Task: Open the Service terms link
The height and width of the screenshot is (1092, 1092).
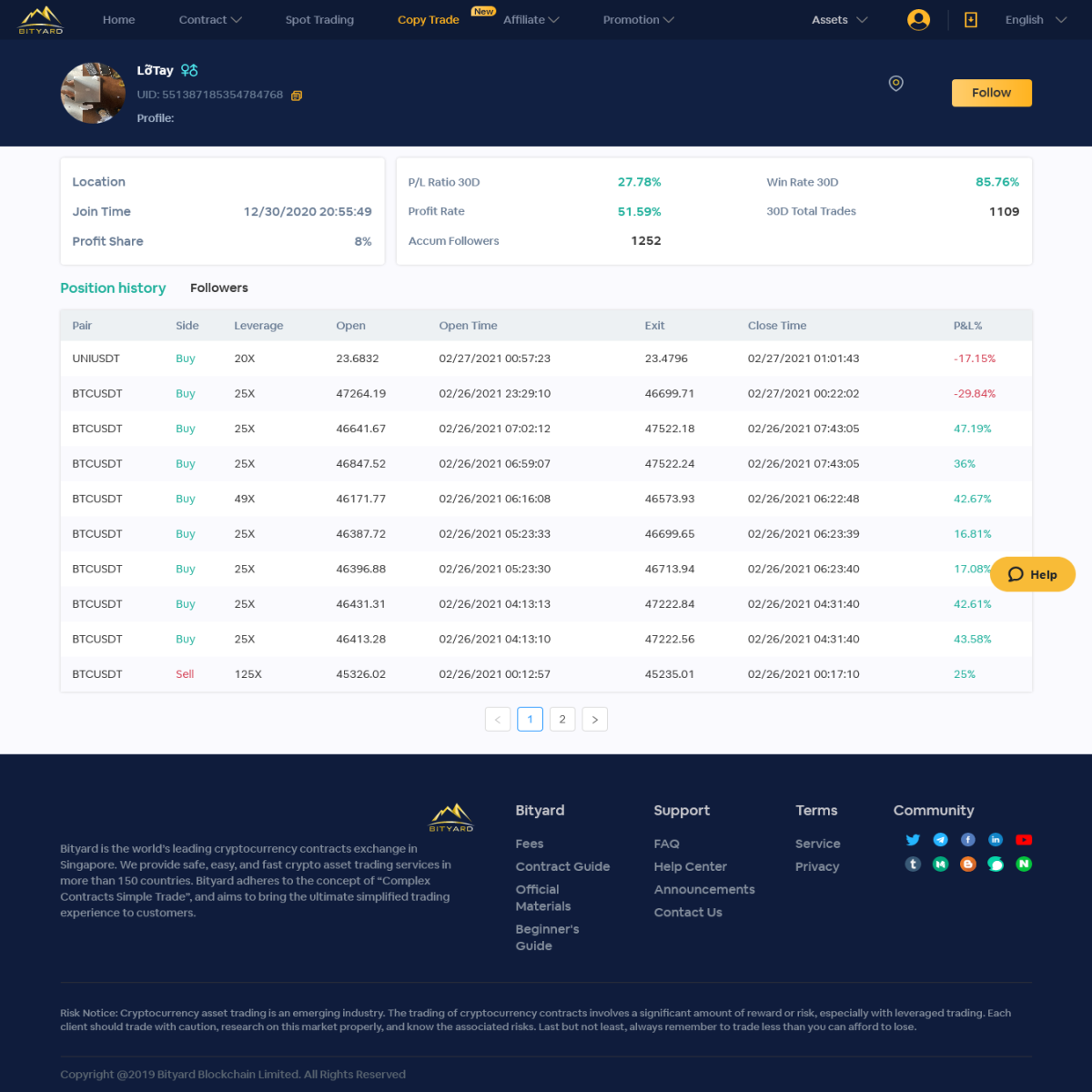Action: click(x=818, y=844)
